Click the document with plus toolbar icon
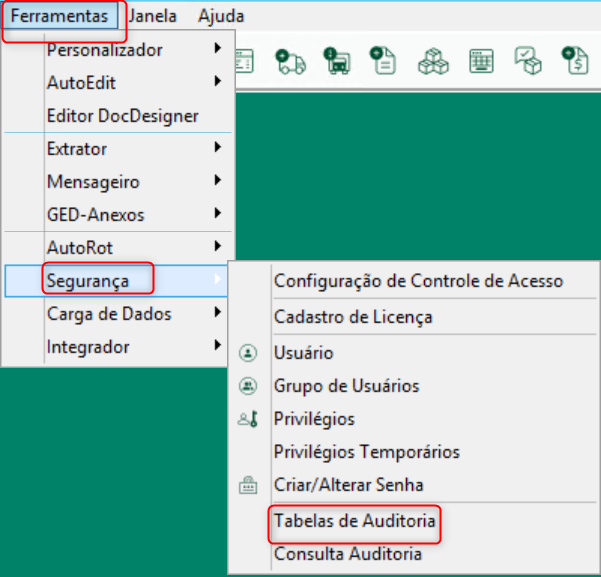The width and height of the screenshot is (601, 577). pyautogui.click(x=383, y=61)
